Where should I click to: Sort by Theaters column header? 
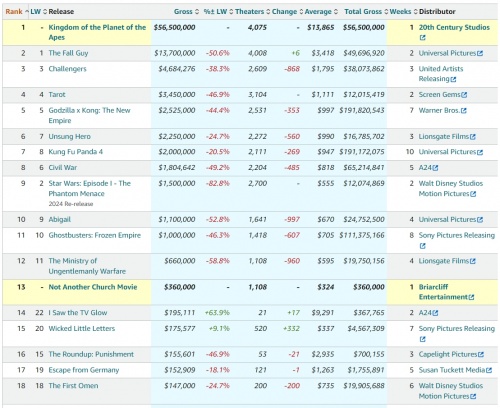point(249,12)
